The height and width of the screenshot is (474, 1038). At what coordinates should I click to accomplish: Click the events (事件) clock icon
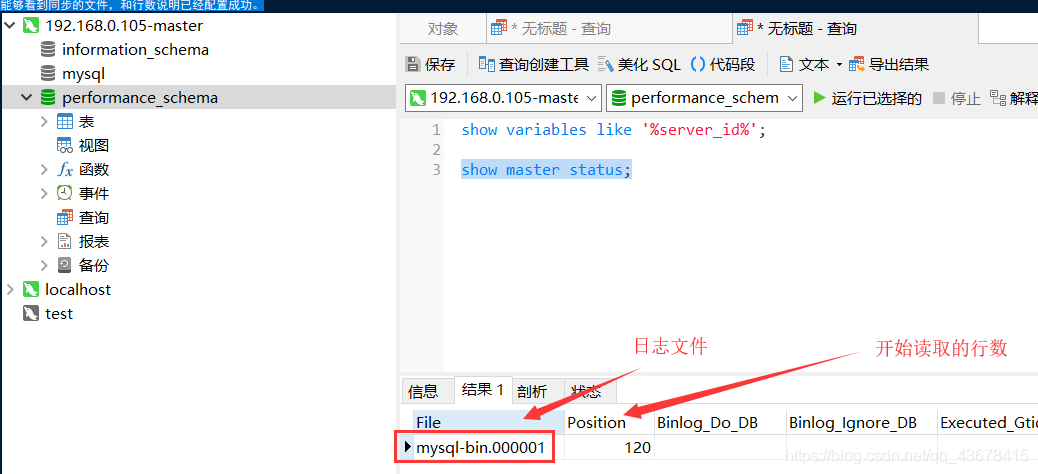coord(65,193)
